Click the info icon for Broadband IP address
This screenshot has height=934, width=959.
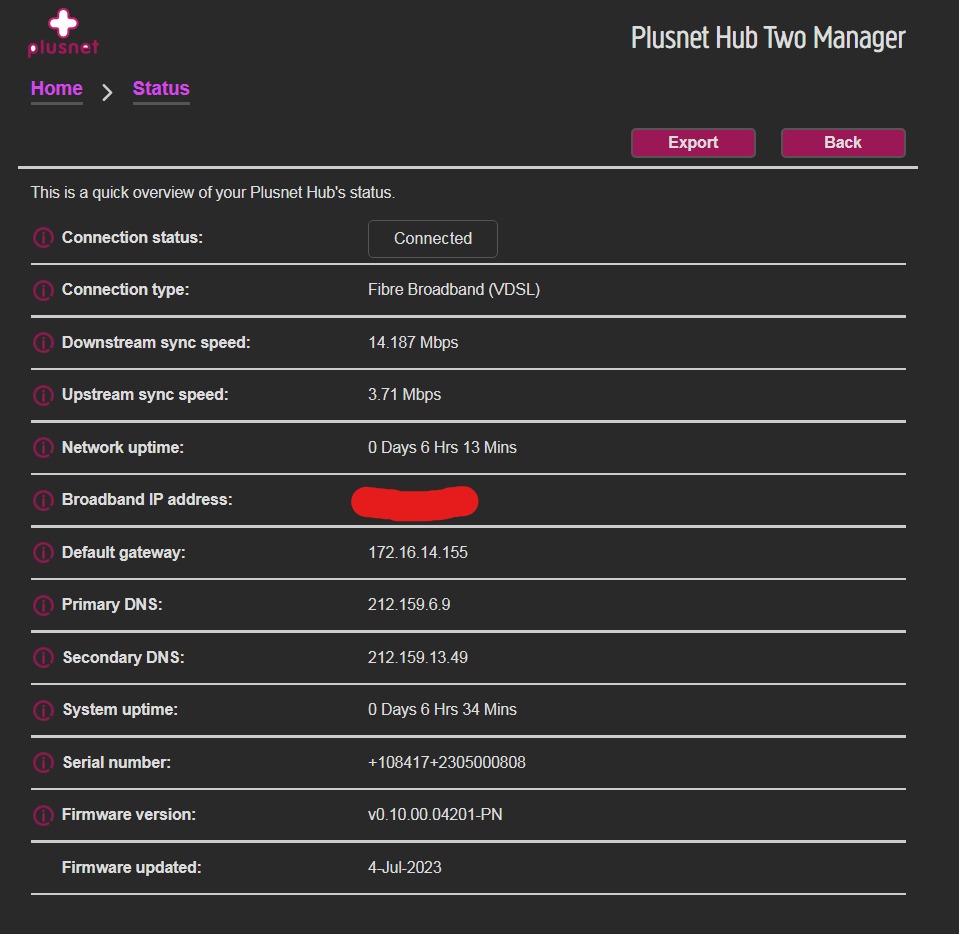pyautogui.click(x=43, y=500)
